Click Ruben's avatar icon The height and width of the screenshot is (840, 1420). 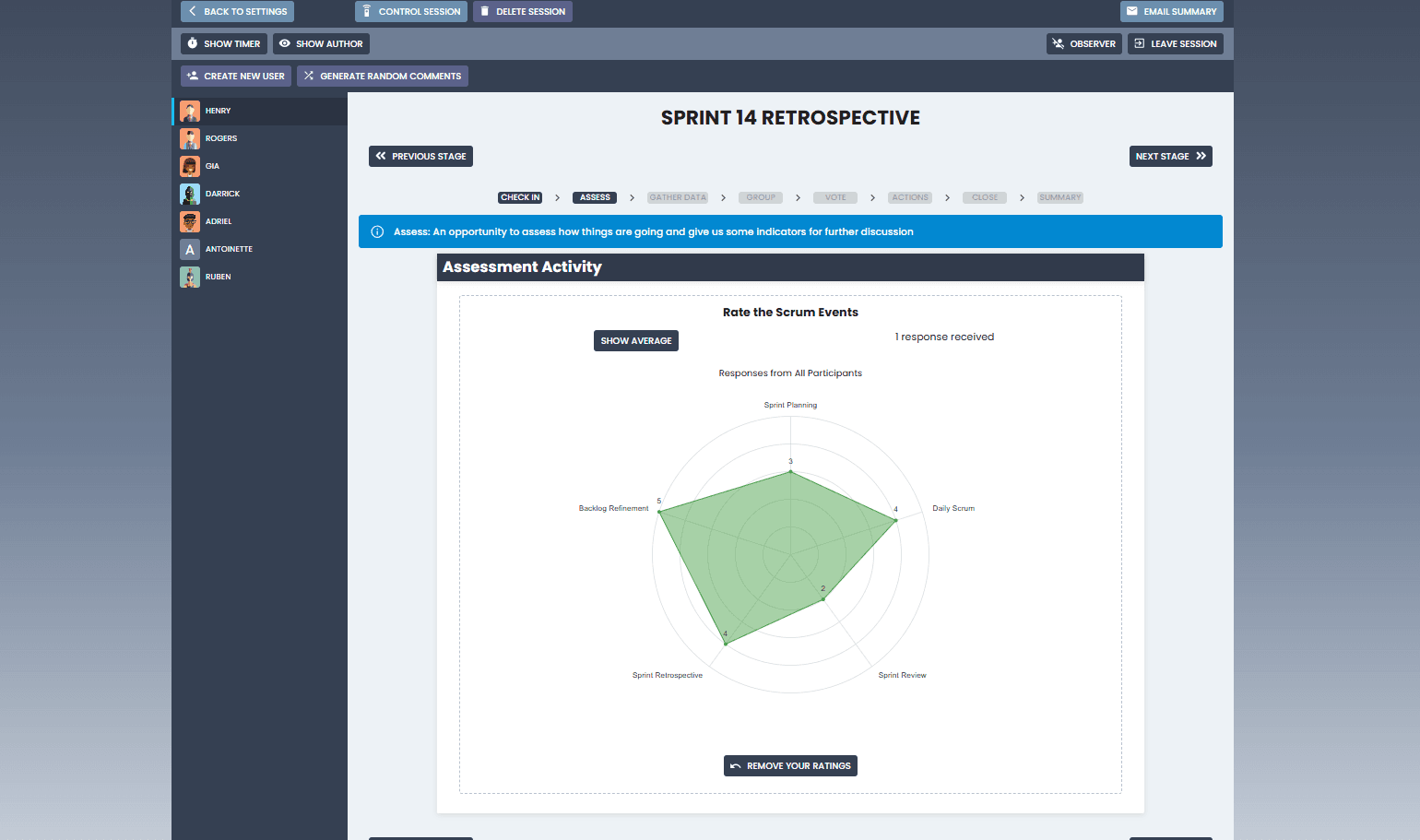point(190,278)
